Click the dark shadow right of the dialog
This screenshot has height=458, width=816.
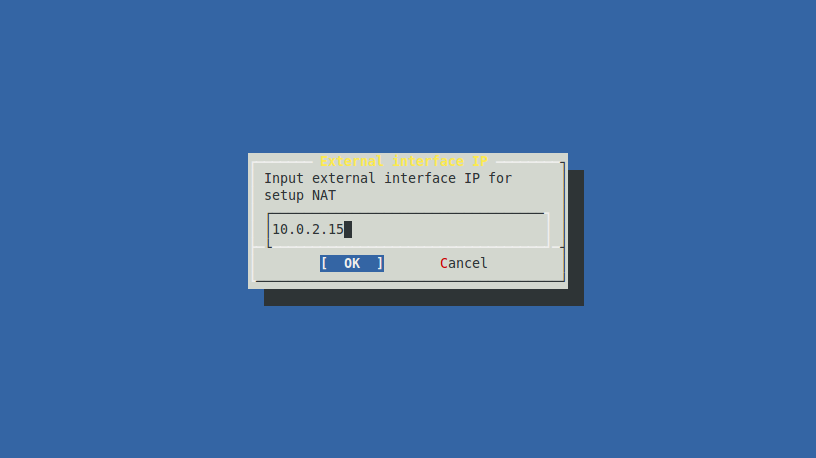pos(576,229)
